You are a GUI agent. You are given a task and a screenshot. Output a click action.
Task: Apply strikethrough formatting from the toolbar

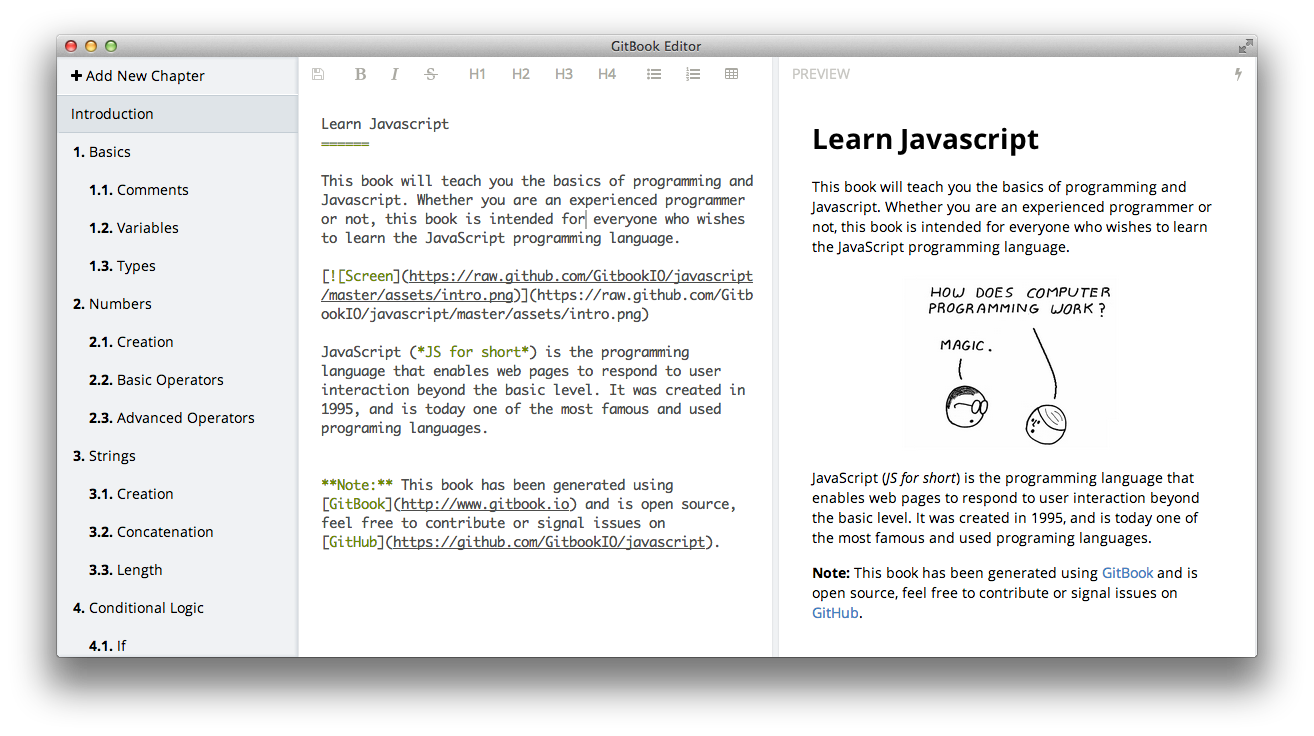(x=431, y=74)
